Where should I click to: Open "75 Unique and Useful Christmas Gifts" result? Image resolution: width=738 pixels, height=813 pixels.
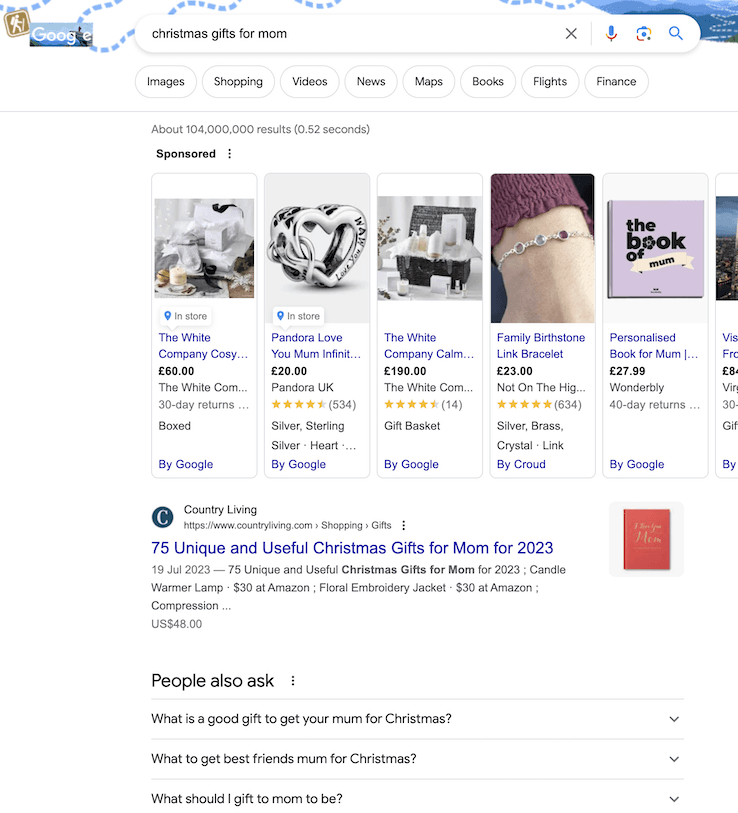click(352, 548)
